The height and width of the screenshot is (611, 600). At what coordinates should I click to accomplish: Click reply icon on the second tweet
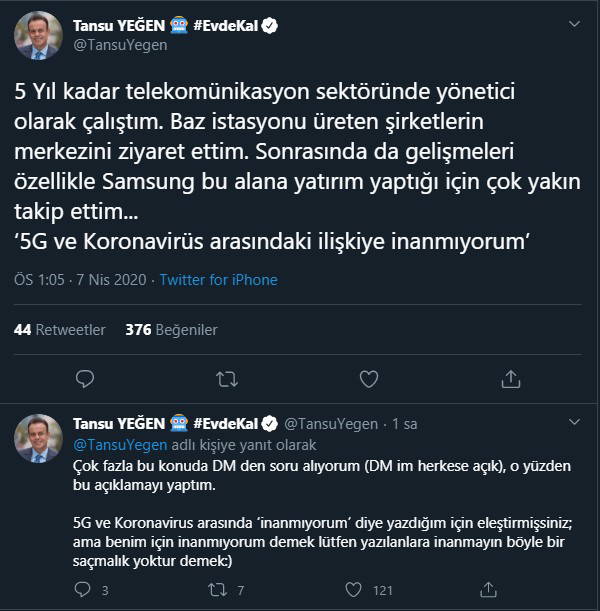tap(86, 590)
